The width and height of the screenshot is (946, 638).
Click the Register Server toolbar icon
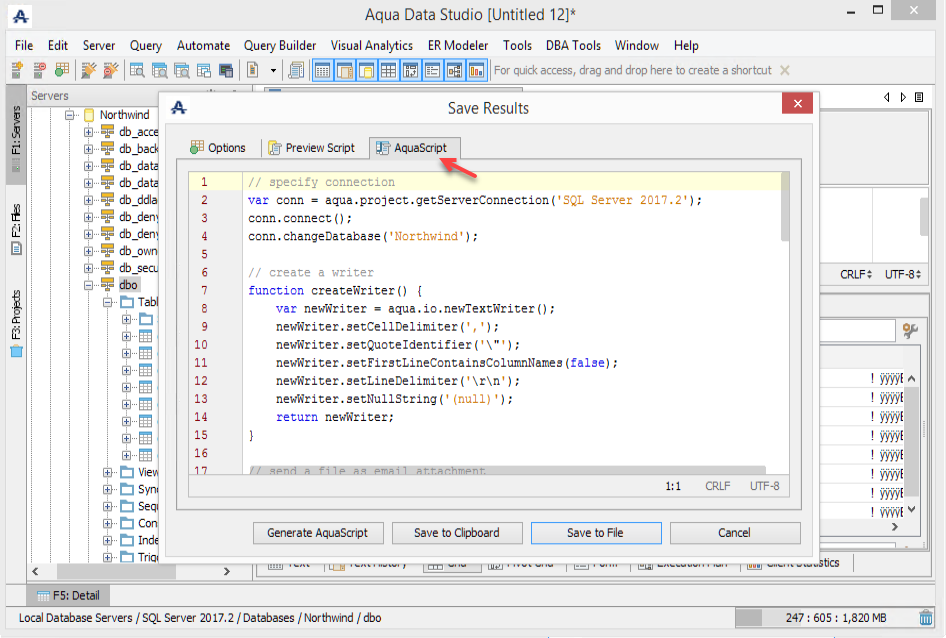tap(18, 70)
